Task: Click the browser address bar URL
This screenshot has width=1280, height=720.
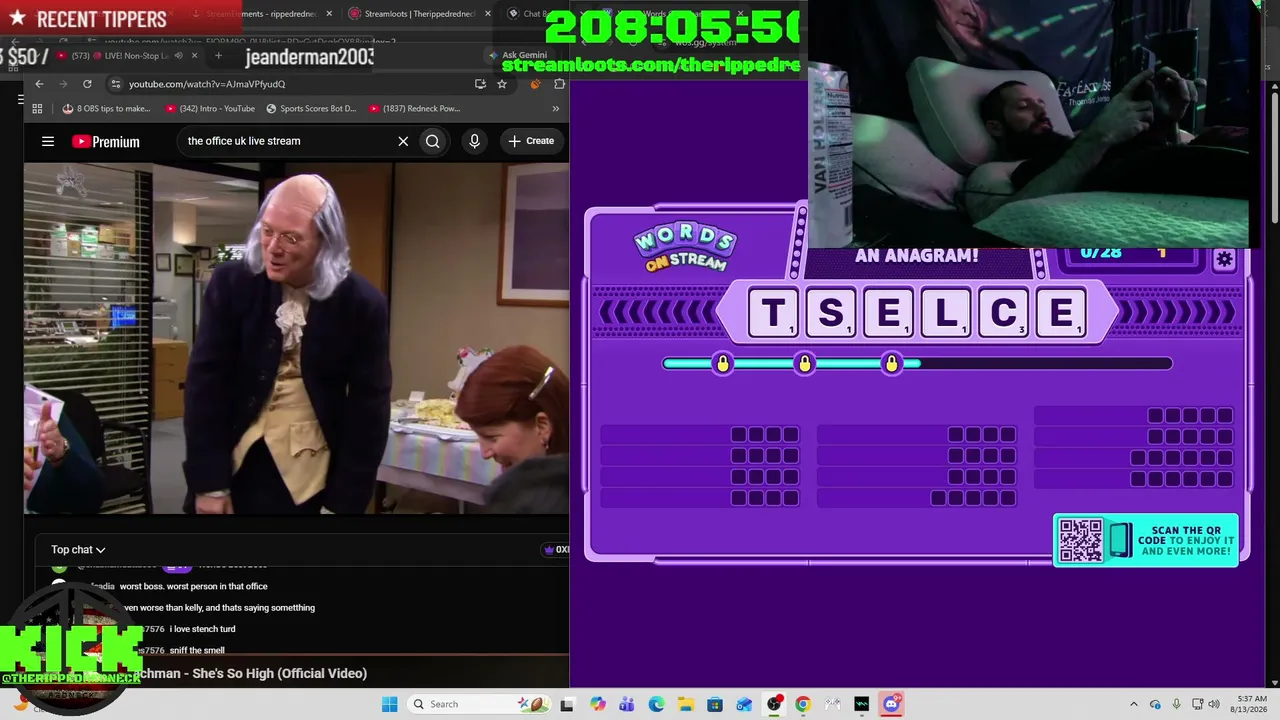Action: 207,84
